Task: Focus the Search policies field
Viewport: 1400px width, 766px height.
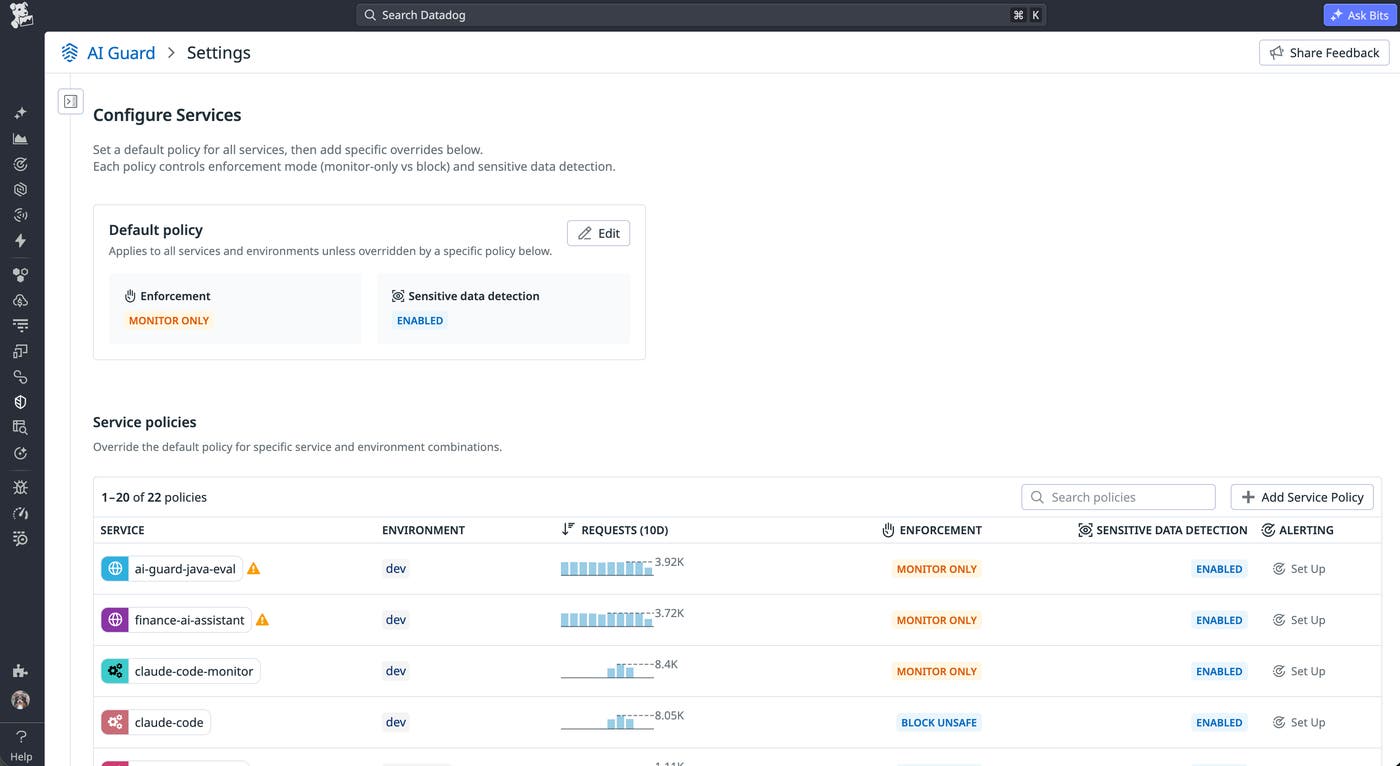Action: [x=1118, y=497]
